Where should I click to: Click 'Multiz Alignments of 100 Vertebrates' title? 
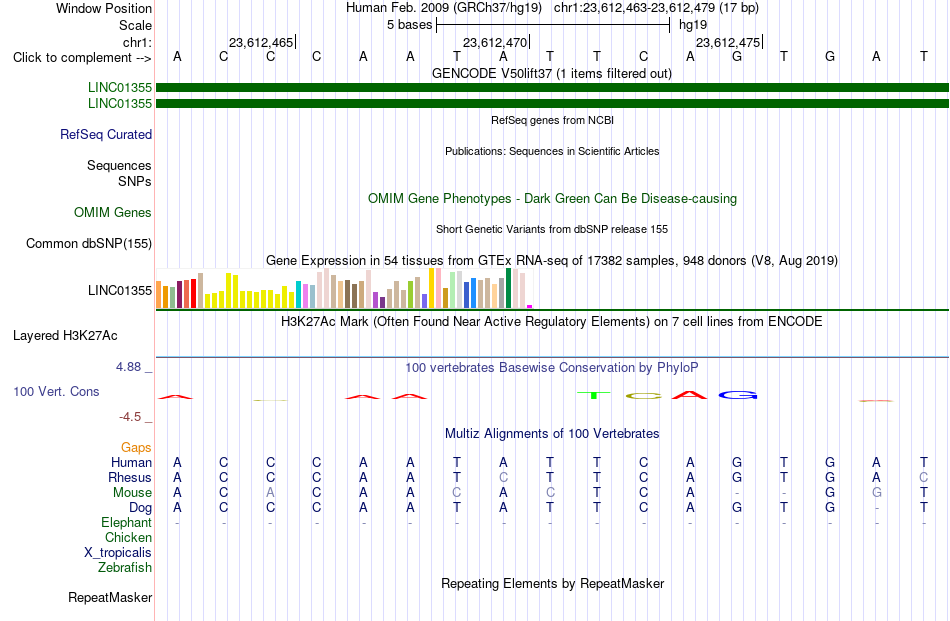552,433
